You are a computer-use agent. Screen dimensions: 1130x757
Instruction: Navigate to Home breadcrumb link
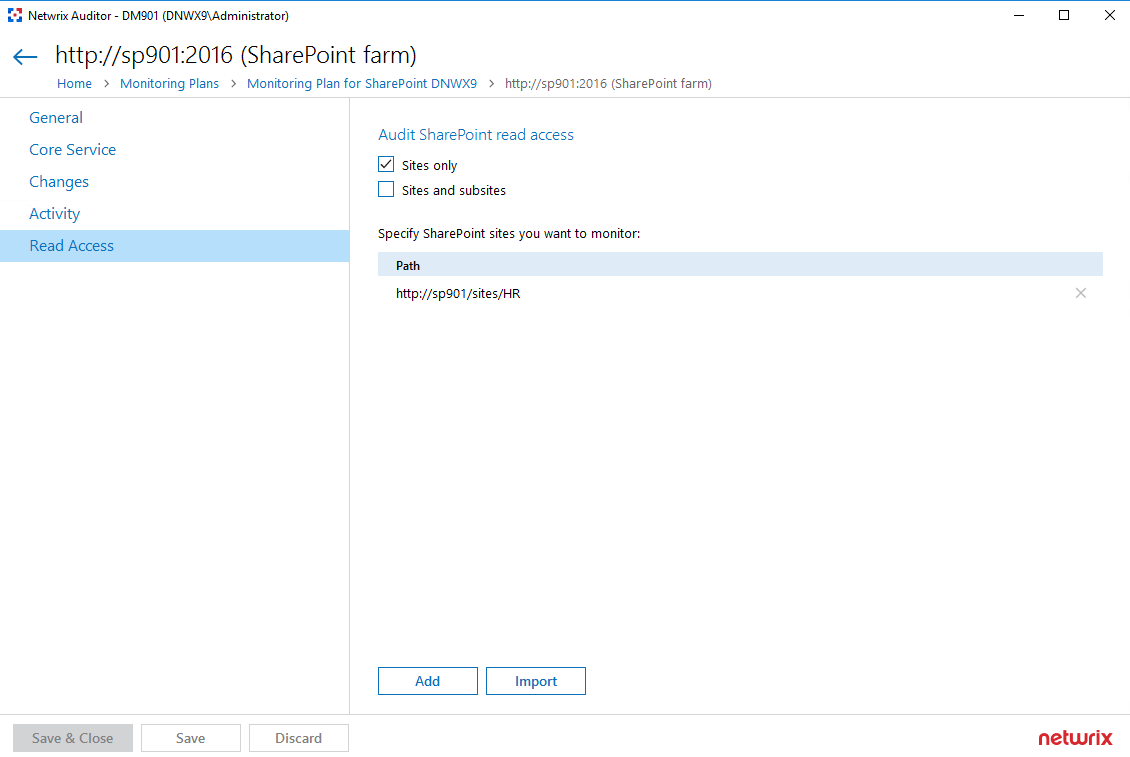click(74, 84)
